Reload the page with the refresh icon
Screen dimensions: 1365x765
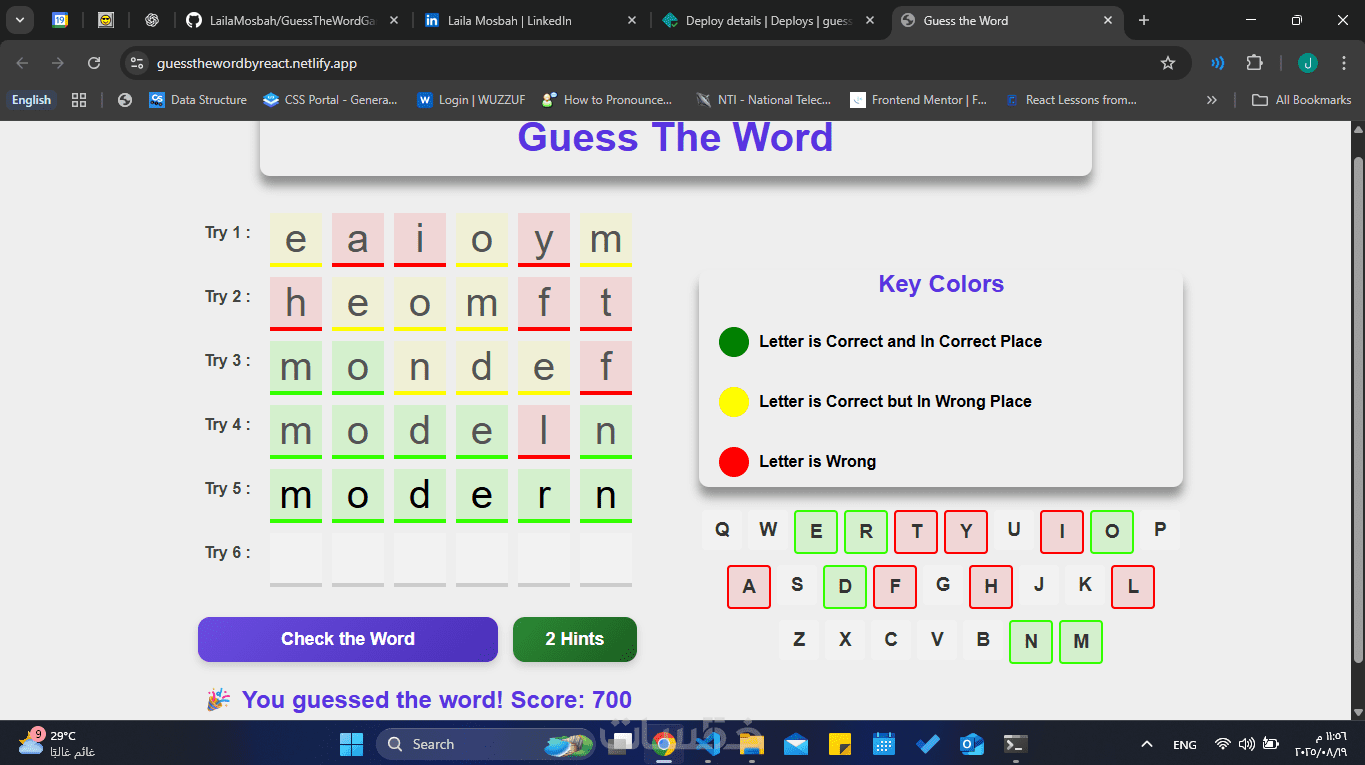tap(94, 63)
